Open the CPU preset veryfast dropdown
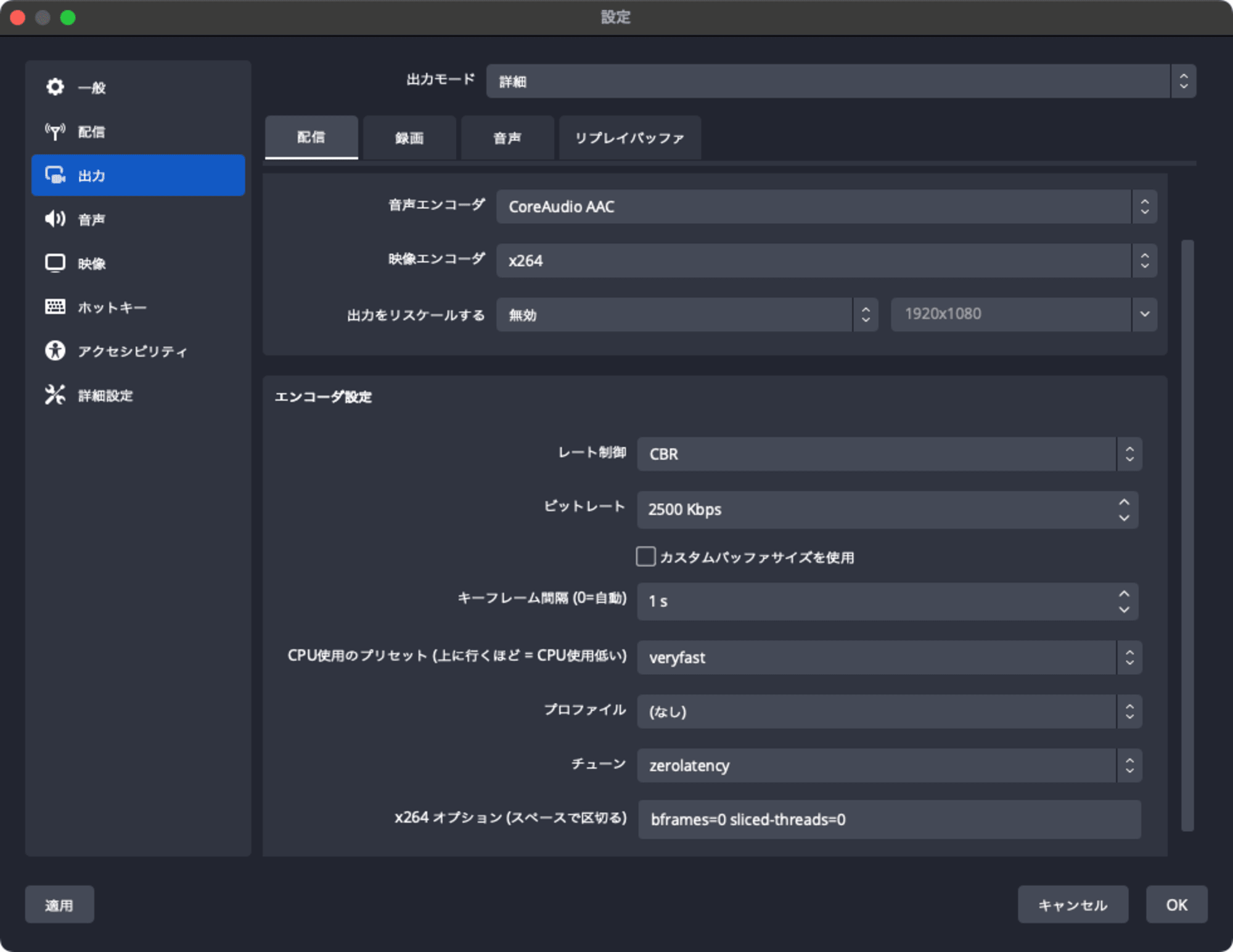The height and width of the screenshot is (952, 1233). pyautogui.click(x=889, y=657)
